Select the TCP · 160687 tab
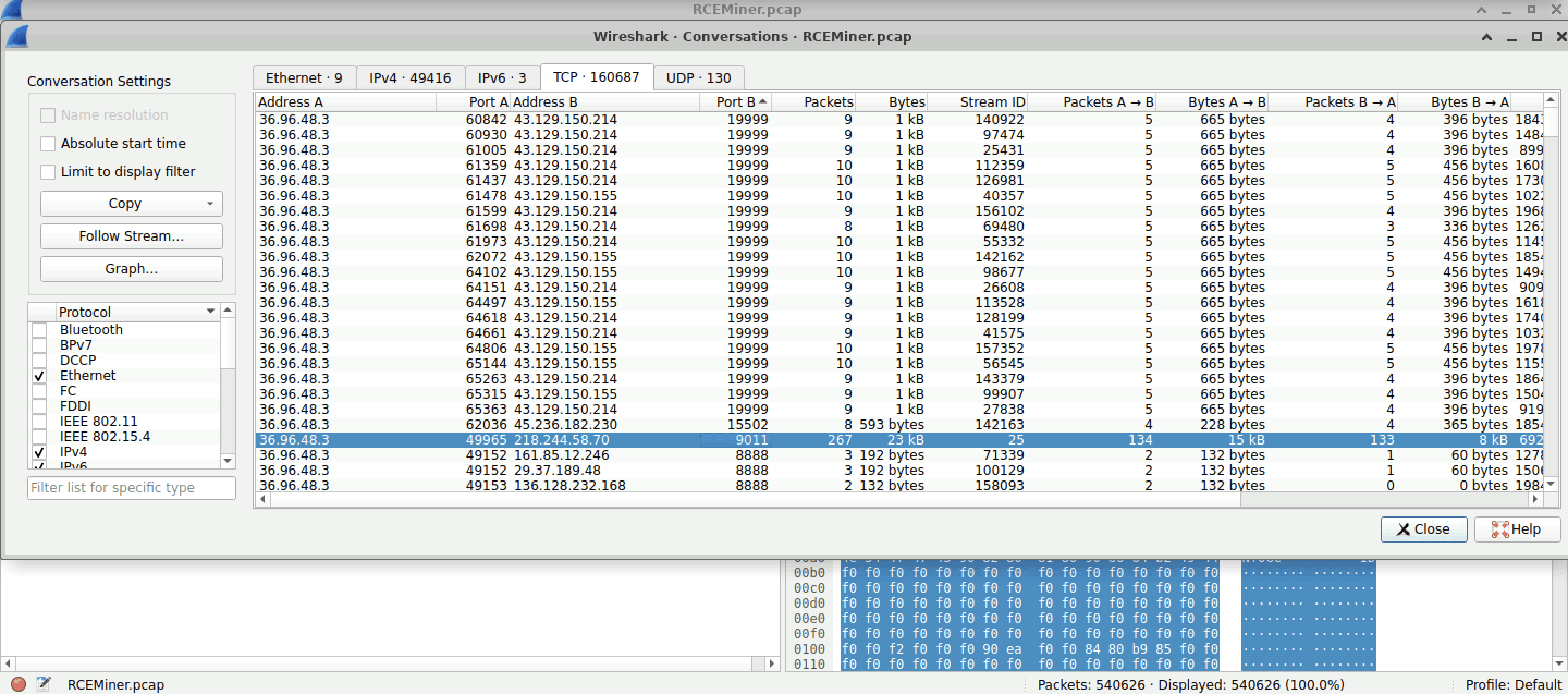1568x694 pixels. [x=597, y=77]
